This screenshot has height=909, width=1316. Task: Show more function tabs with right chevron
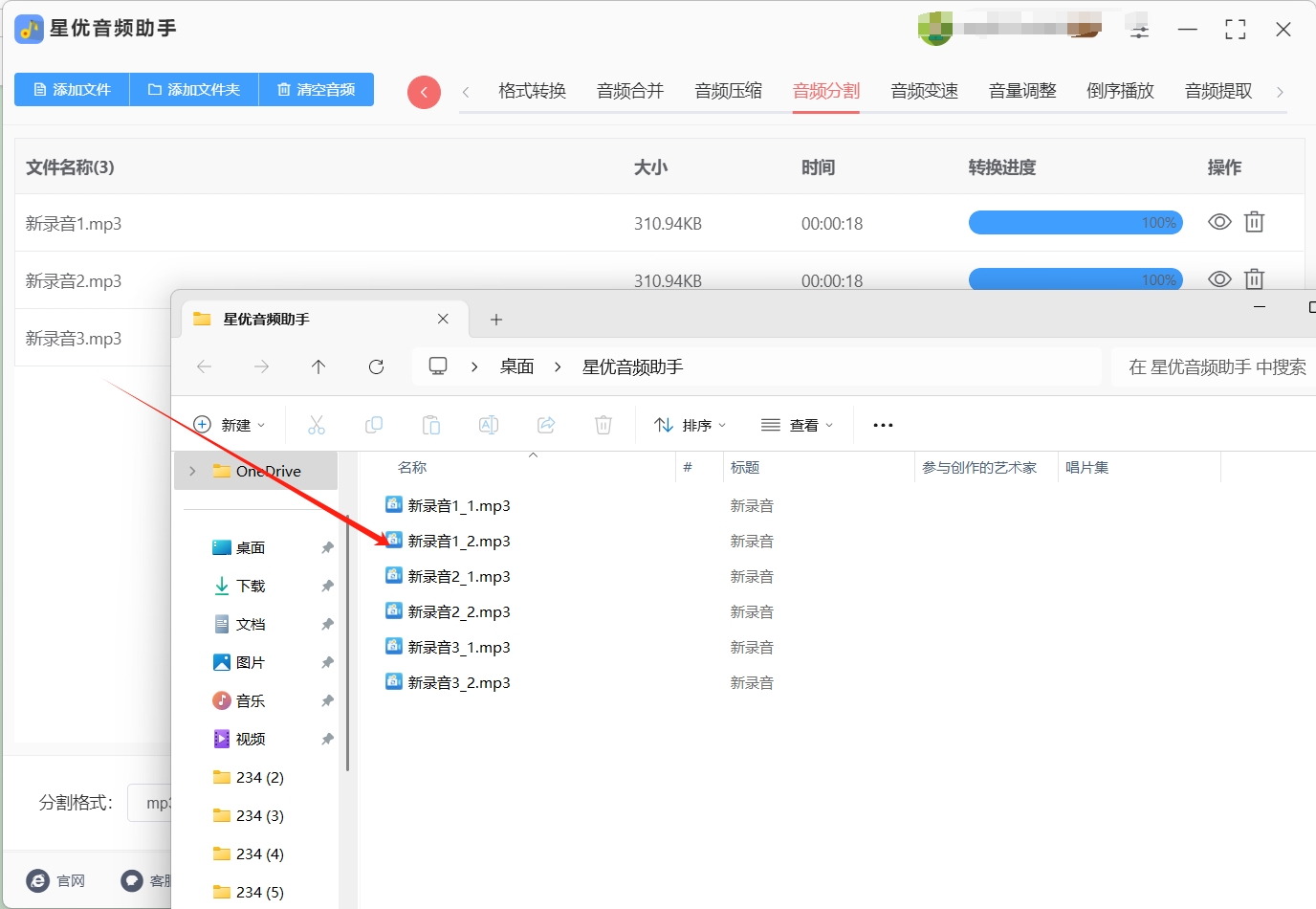(1280, 92)
